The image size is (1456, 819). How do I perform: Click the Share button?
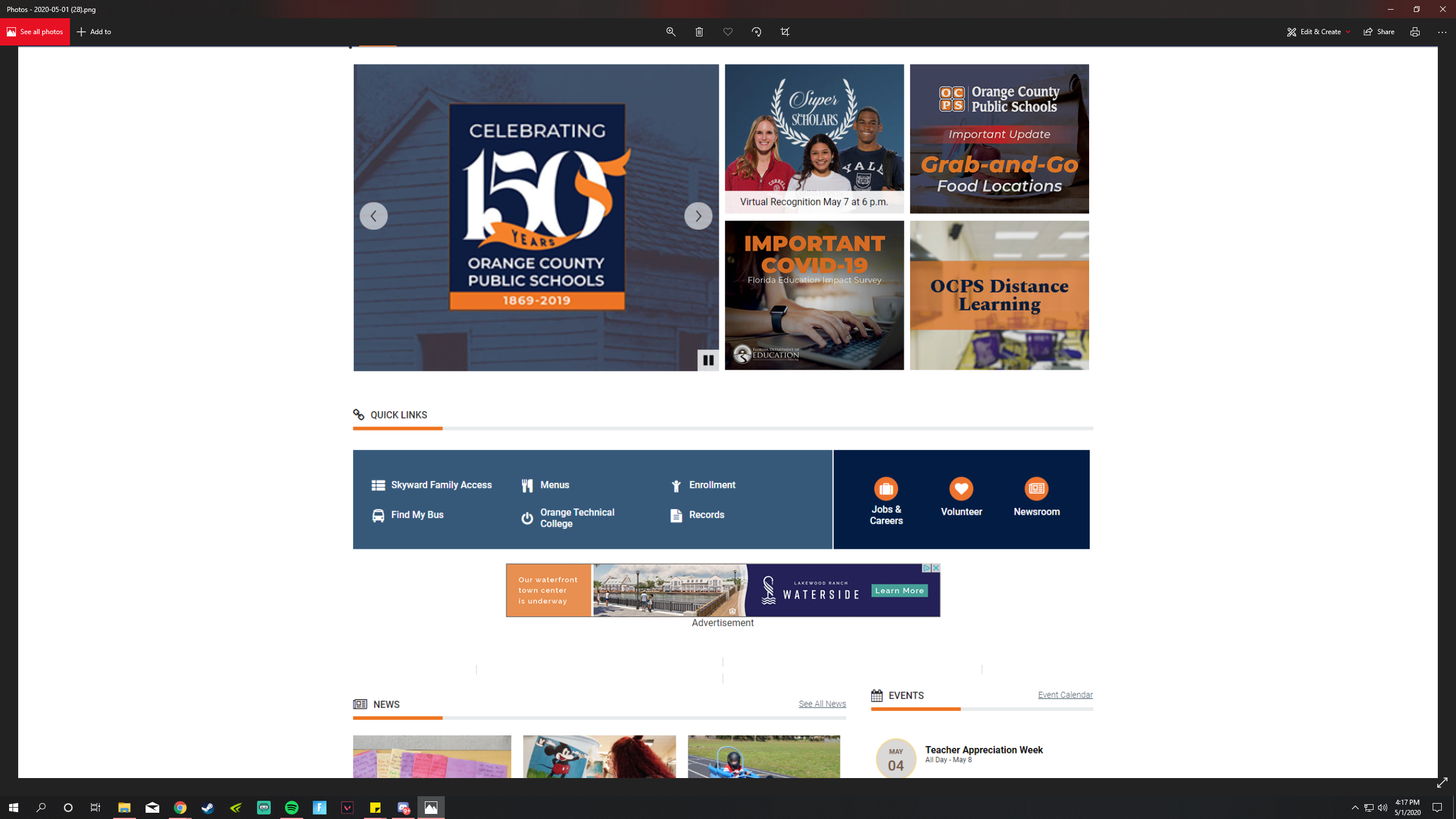tap(1379, 32)
